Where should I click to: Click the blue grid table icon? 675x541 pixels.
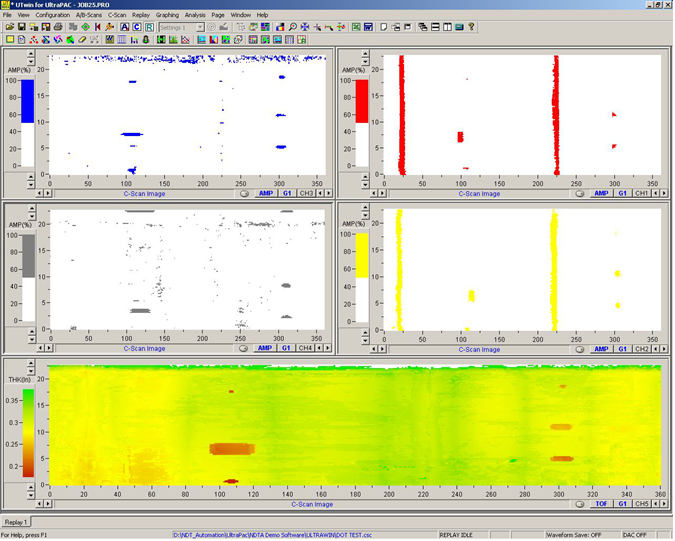(122, 40)
